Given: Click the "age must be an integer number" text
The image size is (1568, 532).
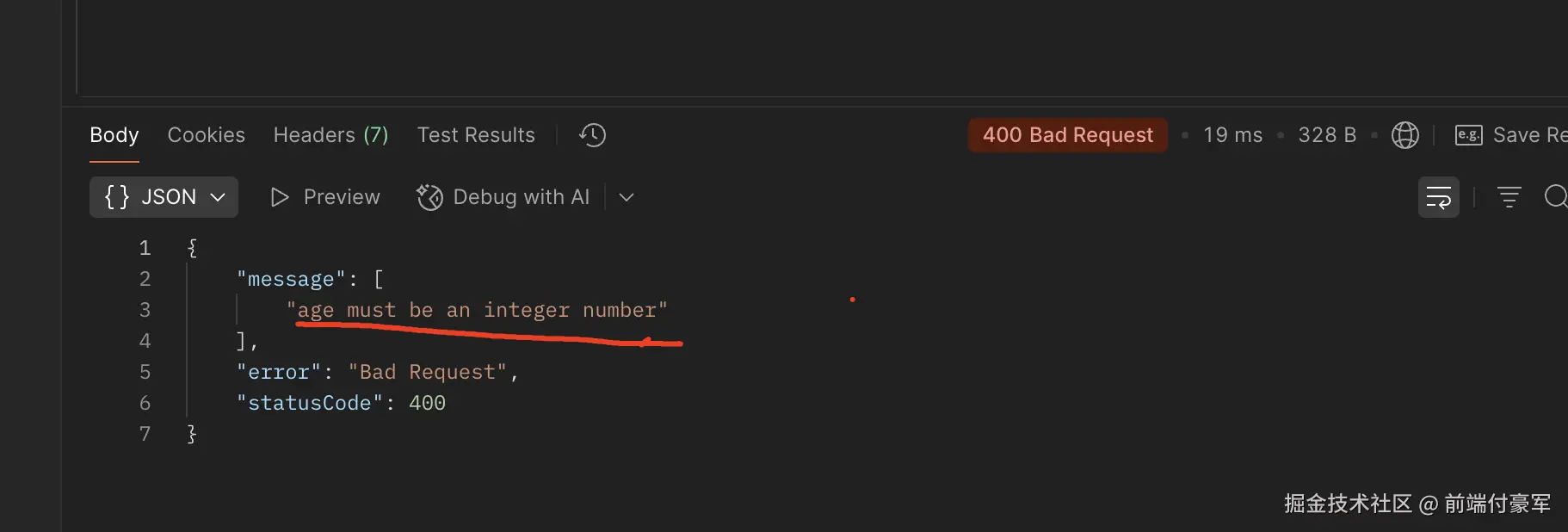Looking at the screenshot, I should pos(477,310).
